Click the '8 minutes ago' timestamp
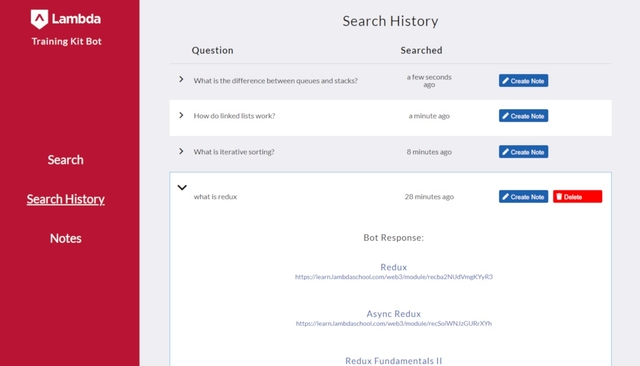The width and height of the screenshot is (640, 366). tap(429, 152)
